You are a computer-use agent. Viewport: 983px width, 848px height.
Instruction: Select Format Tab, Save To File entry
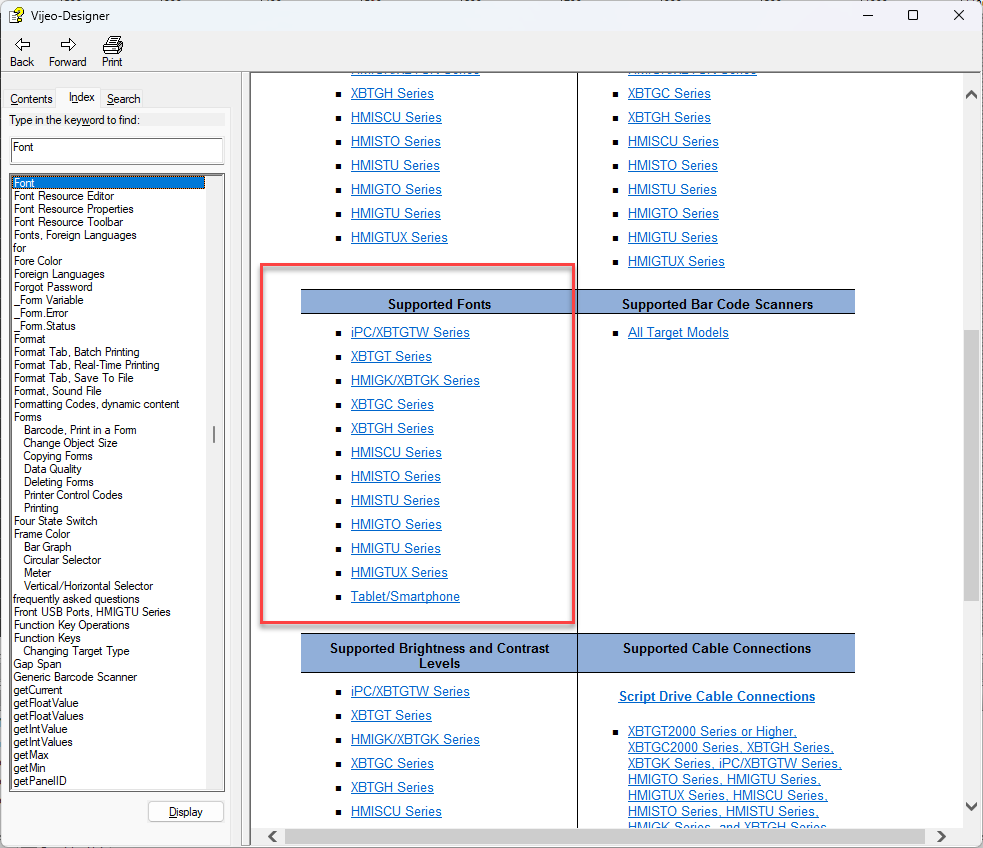click(x=73, y=378)
